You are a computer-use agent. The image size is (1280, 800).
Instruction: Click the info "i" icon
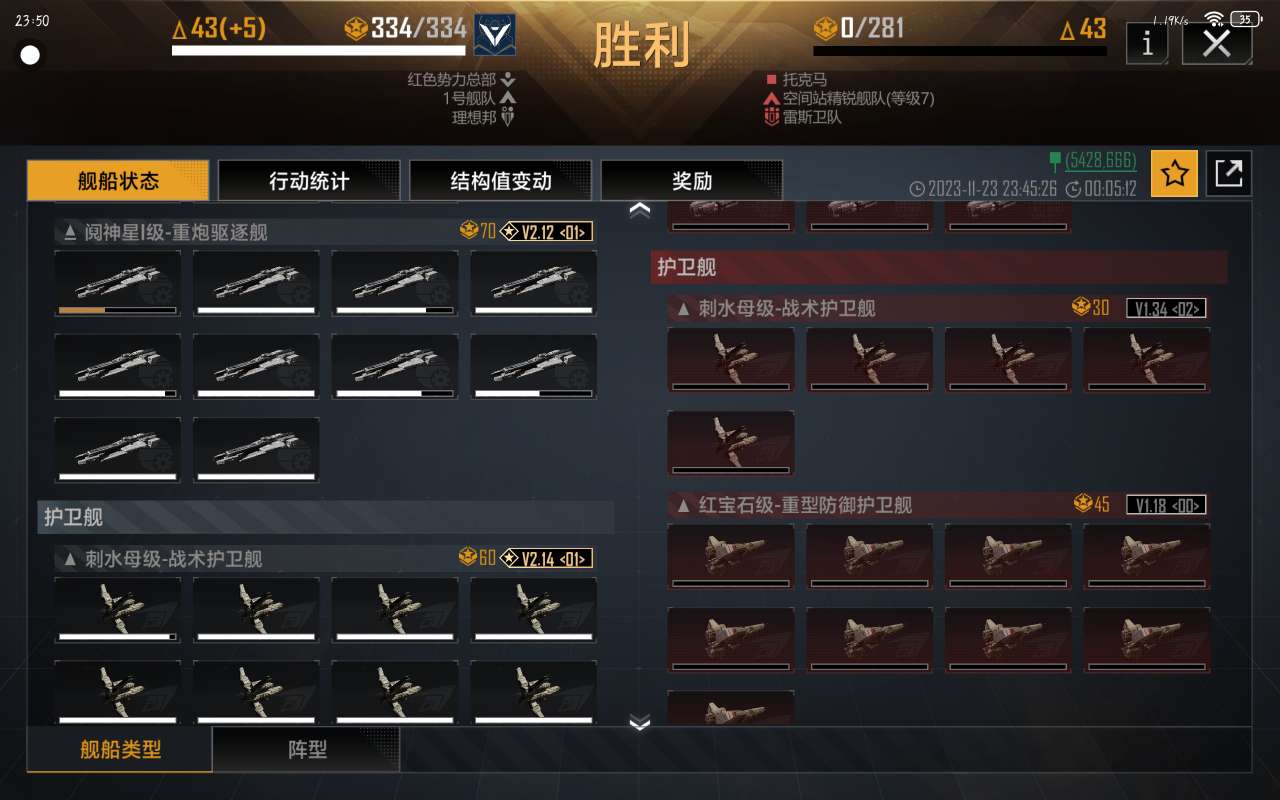tap(1147, 43)
